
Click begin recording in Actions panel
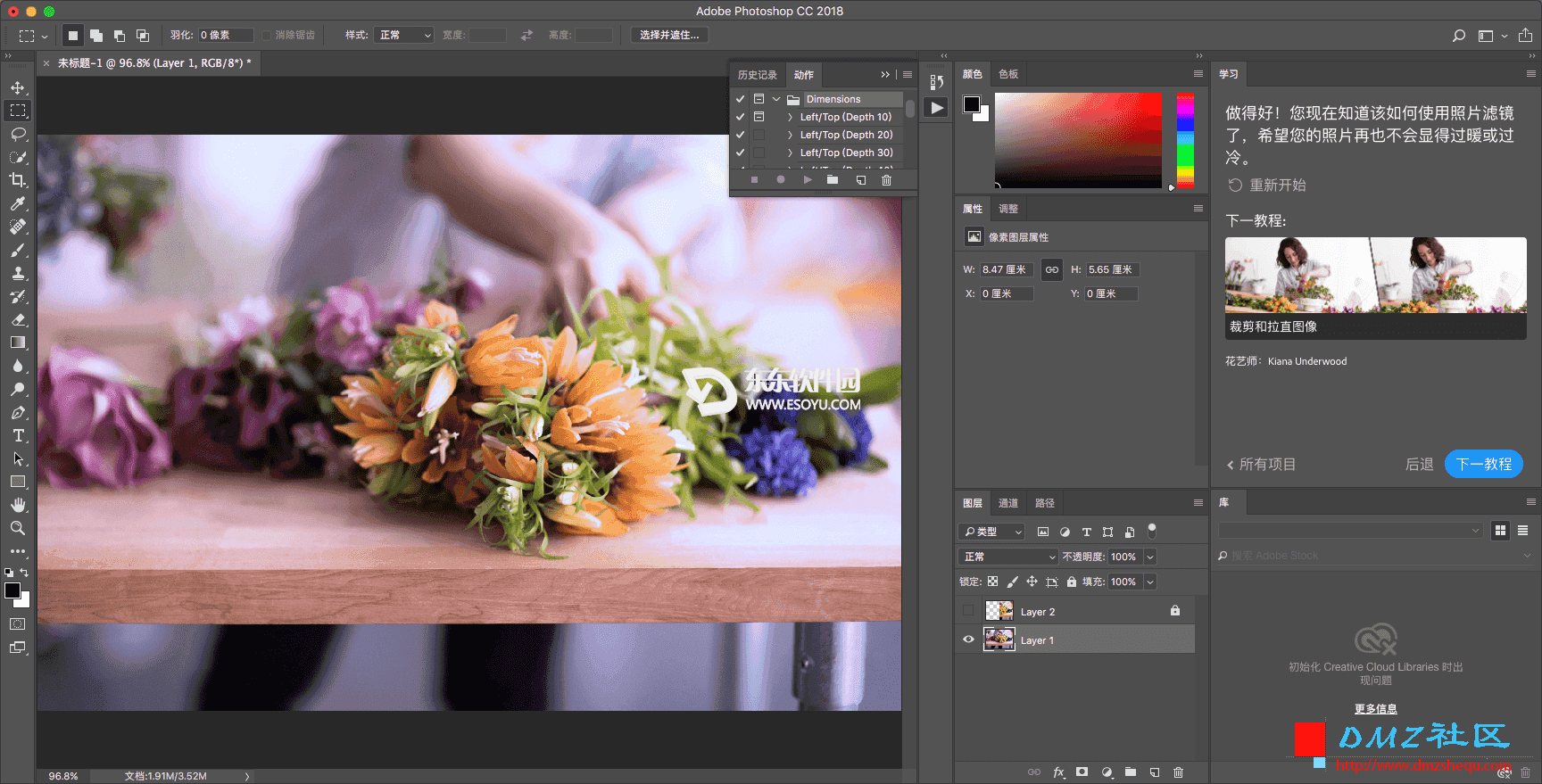[781, 180]
